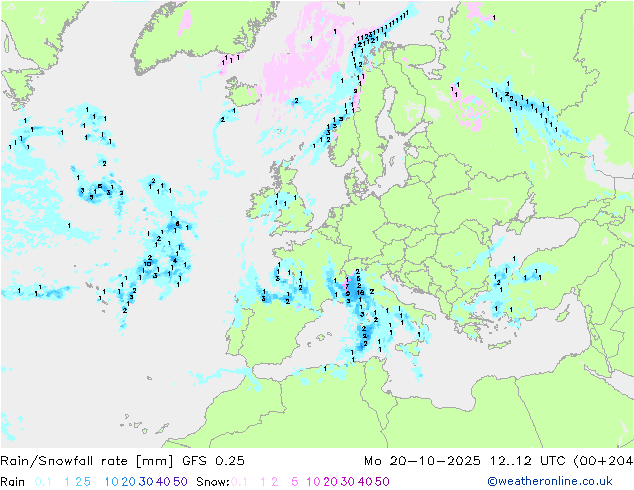The height and width of the screenshot is (490, 634).
Task: Click the "10" rainfall value over the Atlantic
Action: point(148,264)
